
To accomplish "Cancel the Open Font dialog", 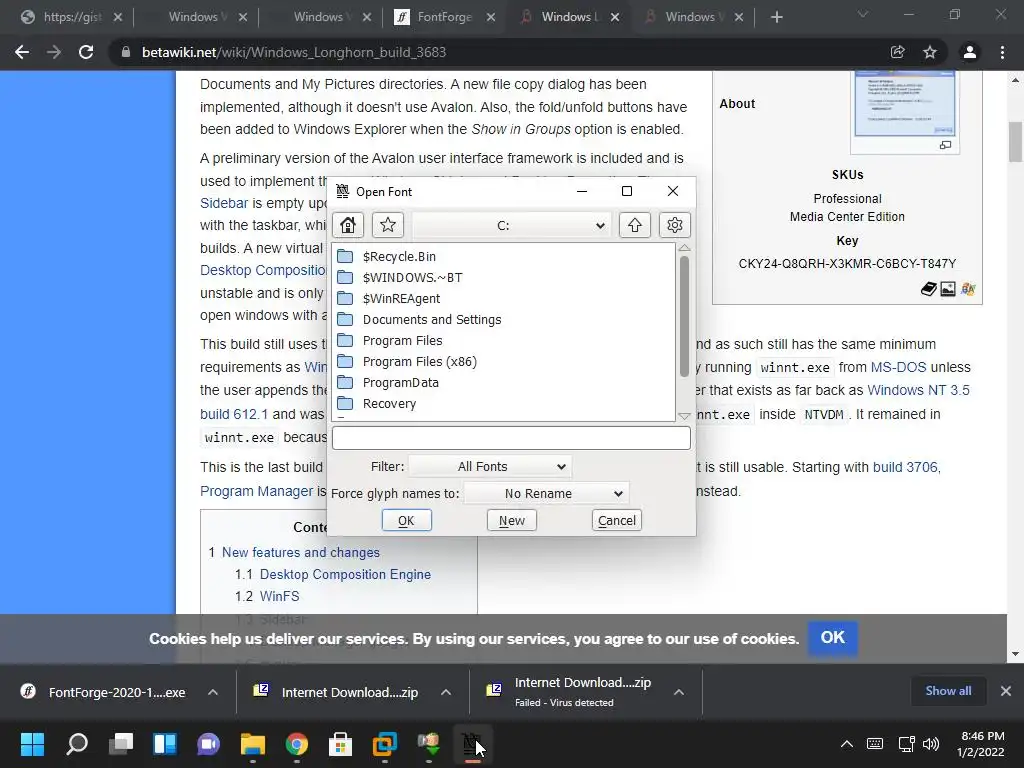I will point(616,520).
